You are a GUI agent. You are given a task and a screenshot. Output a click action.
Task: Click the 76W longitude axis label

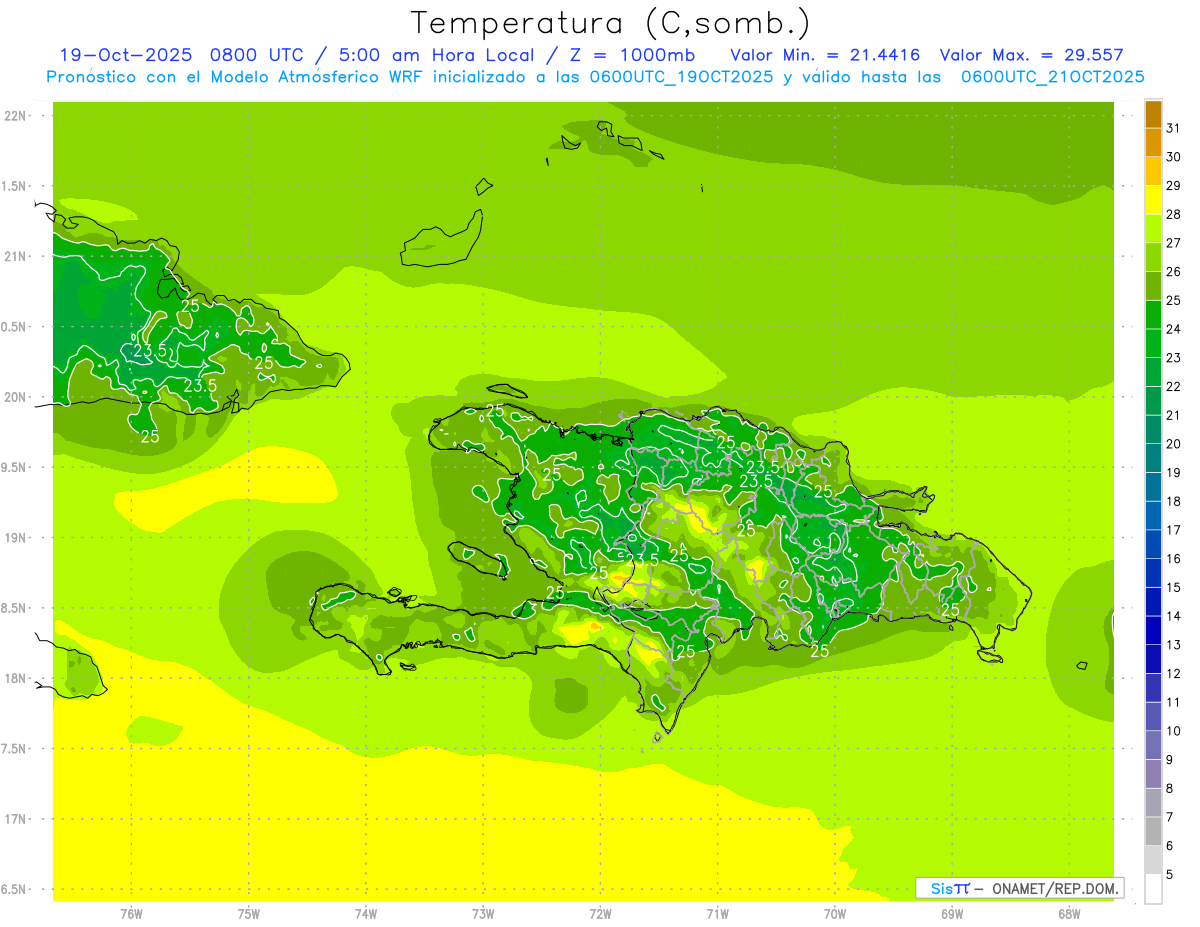pos(131,913)
